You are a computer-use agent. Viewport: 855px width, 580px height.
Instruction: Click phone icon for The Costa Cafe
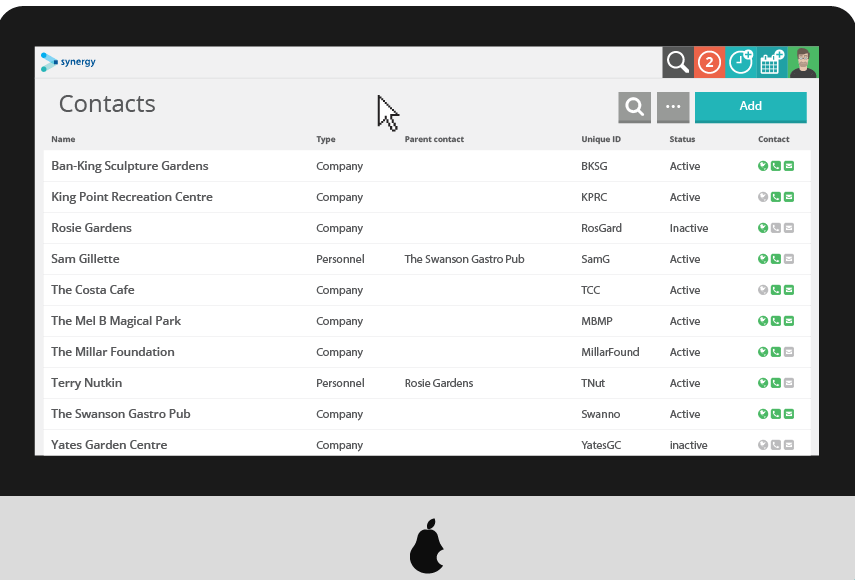(776, 290)
